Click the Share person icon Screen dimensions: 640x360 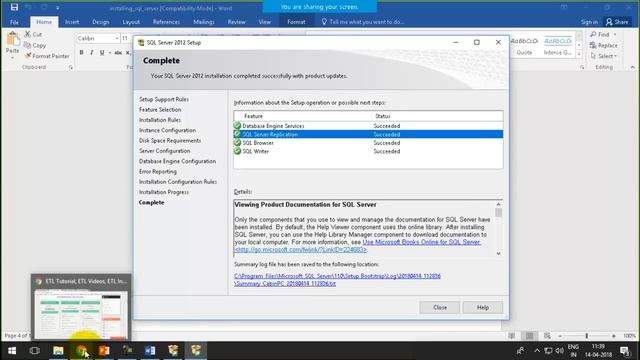(x=609, y=22)
